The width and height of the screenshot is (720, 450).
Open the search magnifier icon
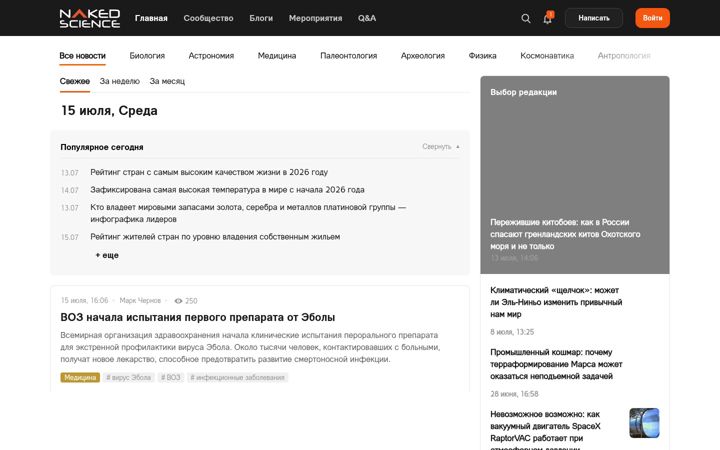[526, 18]
